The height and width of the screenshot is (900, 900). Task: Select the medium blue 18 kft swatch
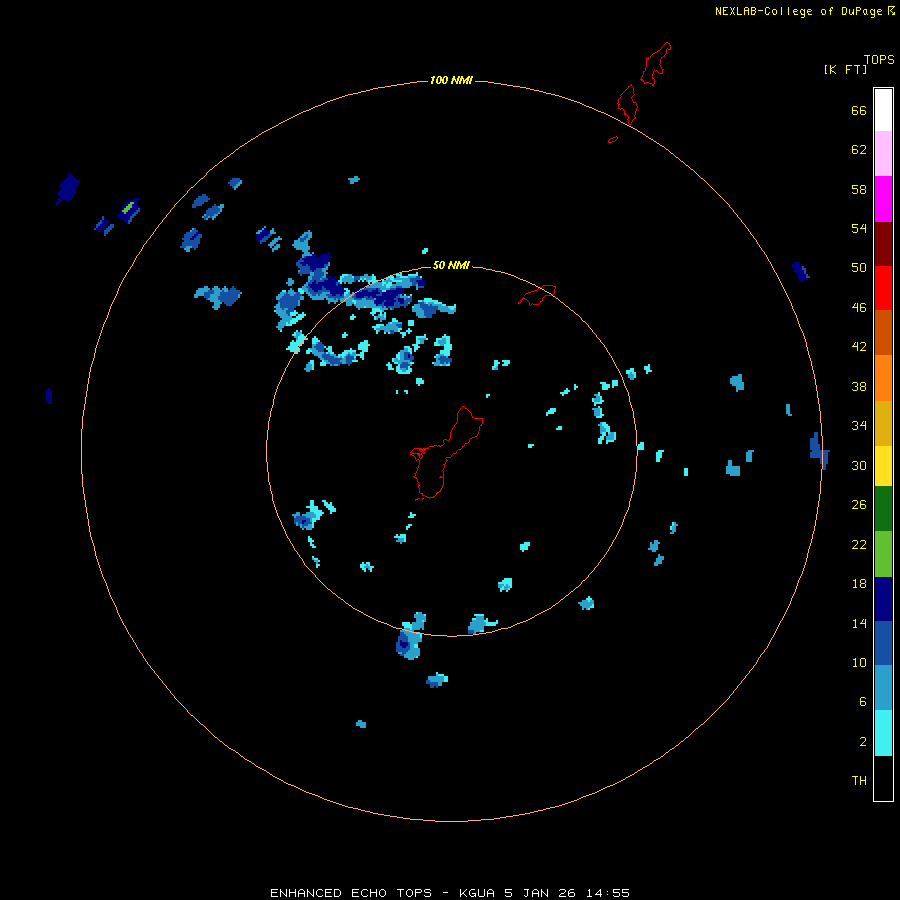883,643
